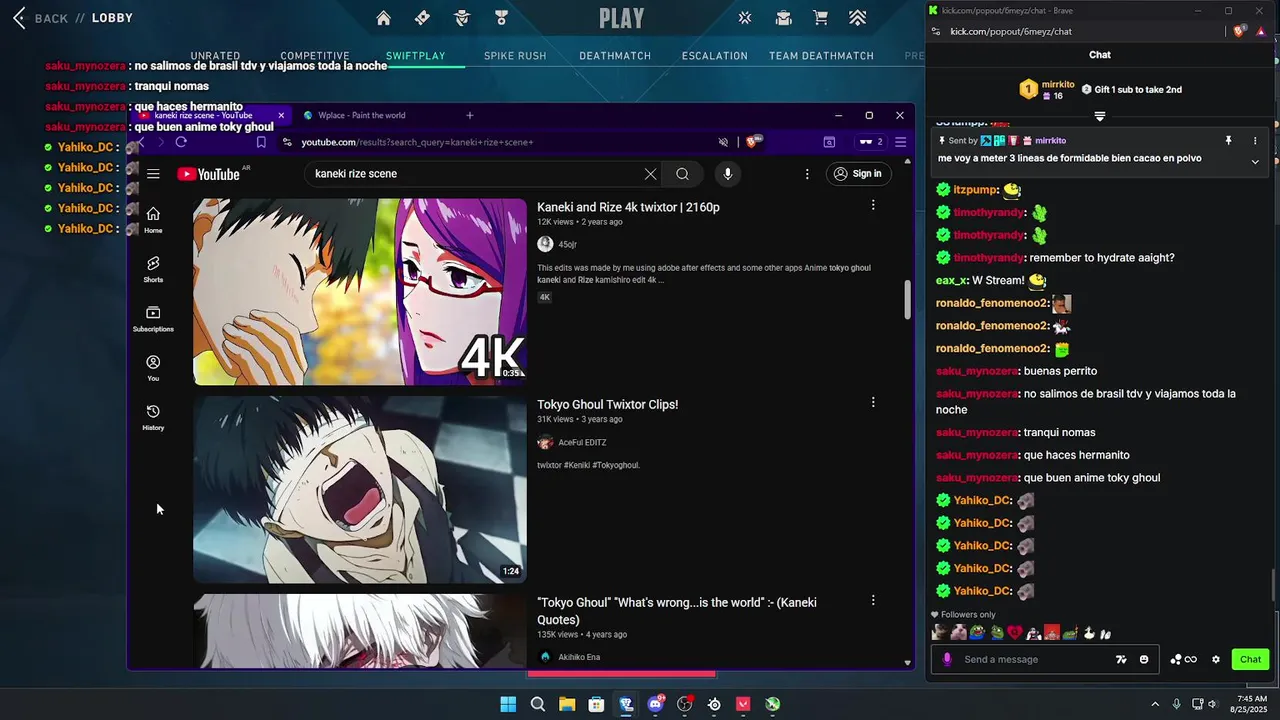Open You page in YouTube sidebar

[x=153, y=368]
